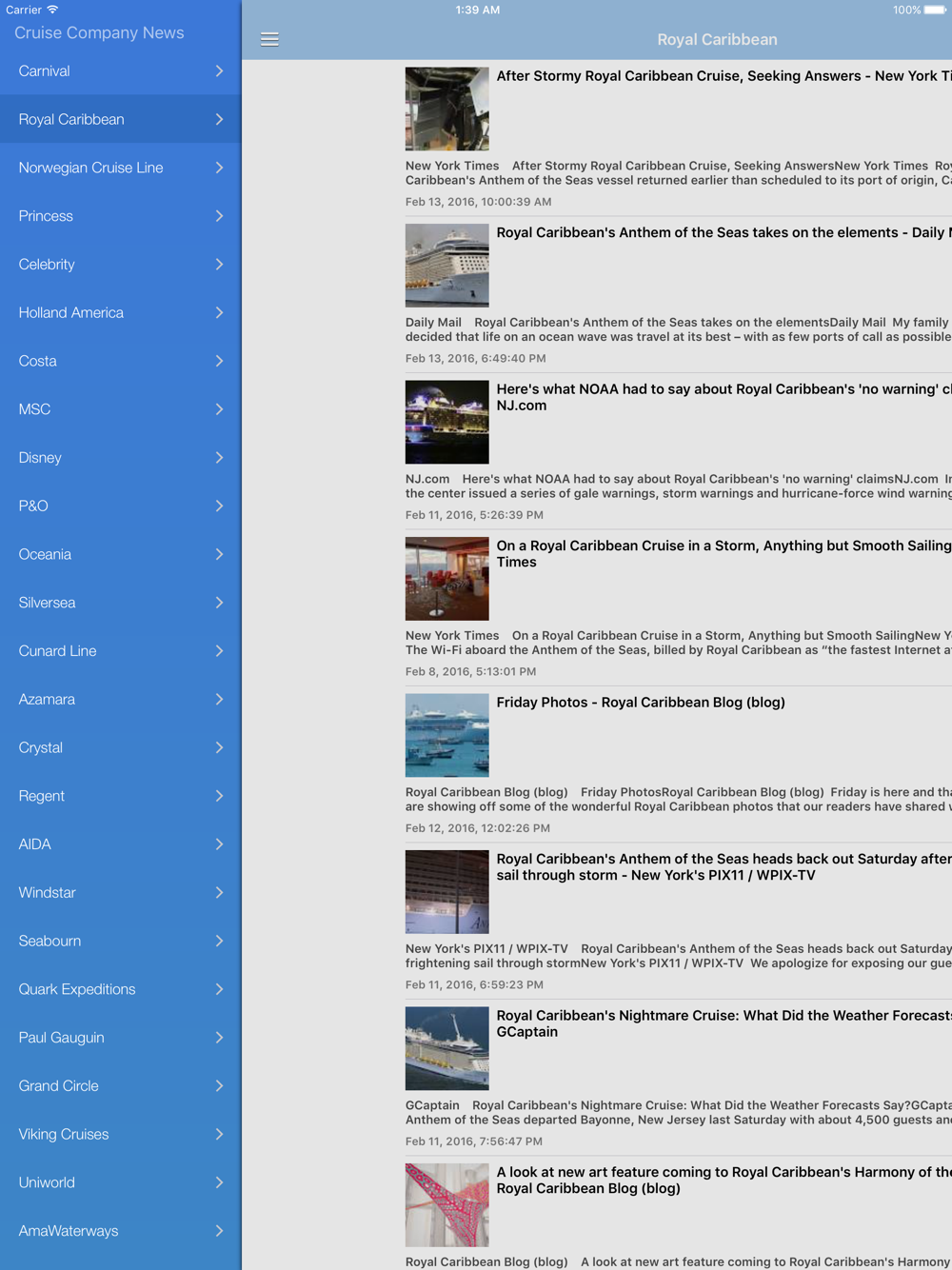Open the After Stormy Royal Caribbean Cruise thumbnail
The height and width of the screenshot is (1270, 952).
pos(447,109)
